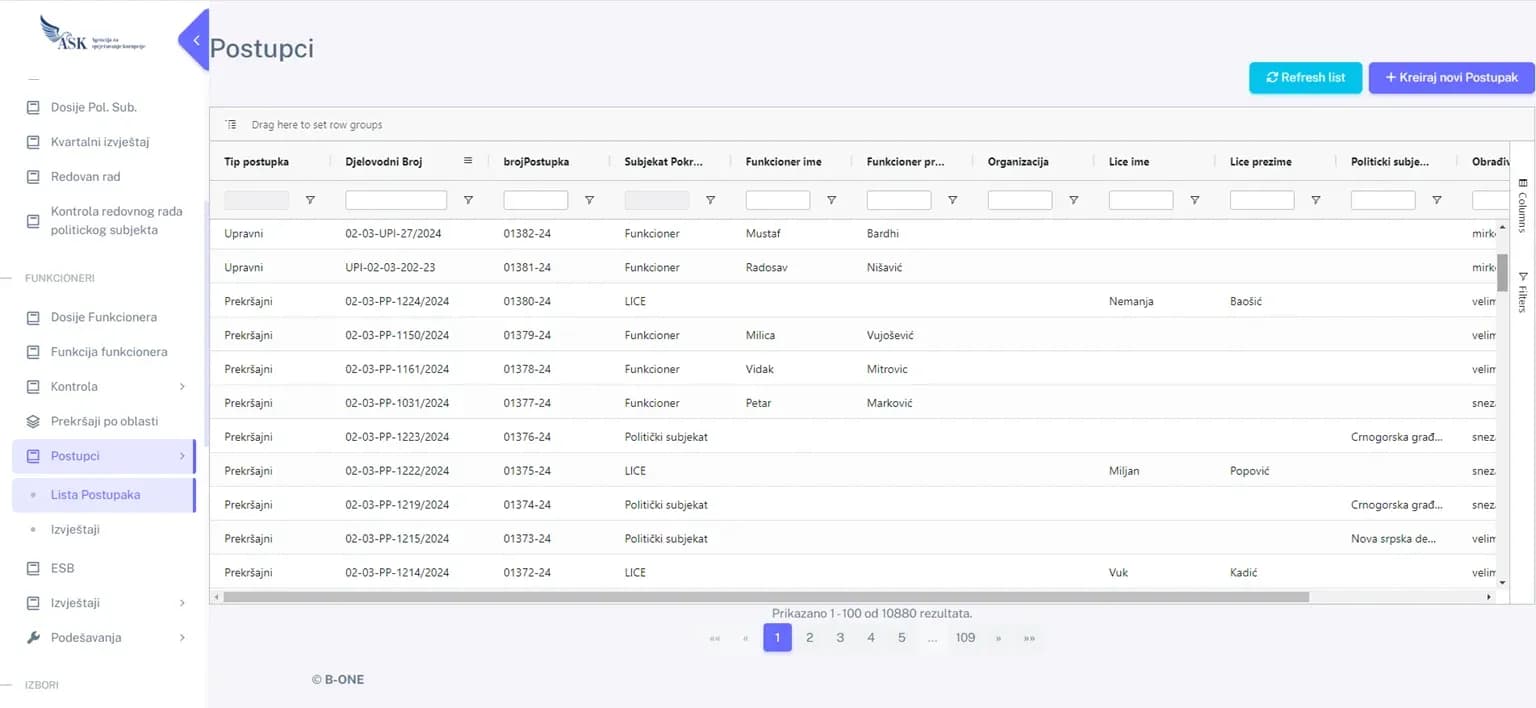Select the Vujošević cell
The image size is (1536, 708).
pyautogui.click(x=890, y=335)
